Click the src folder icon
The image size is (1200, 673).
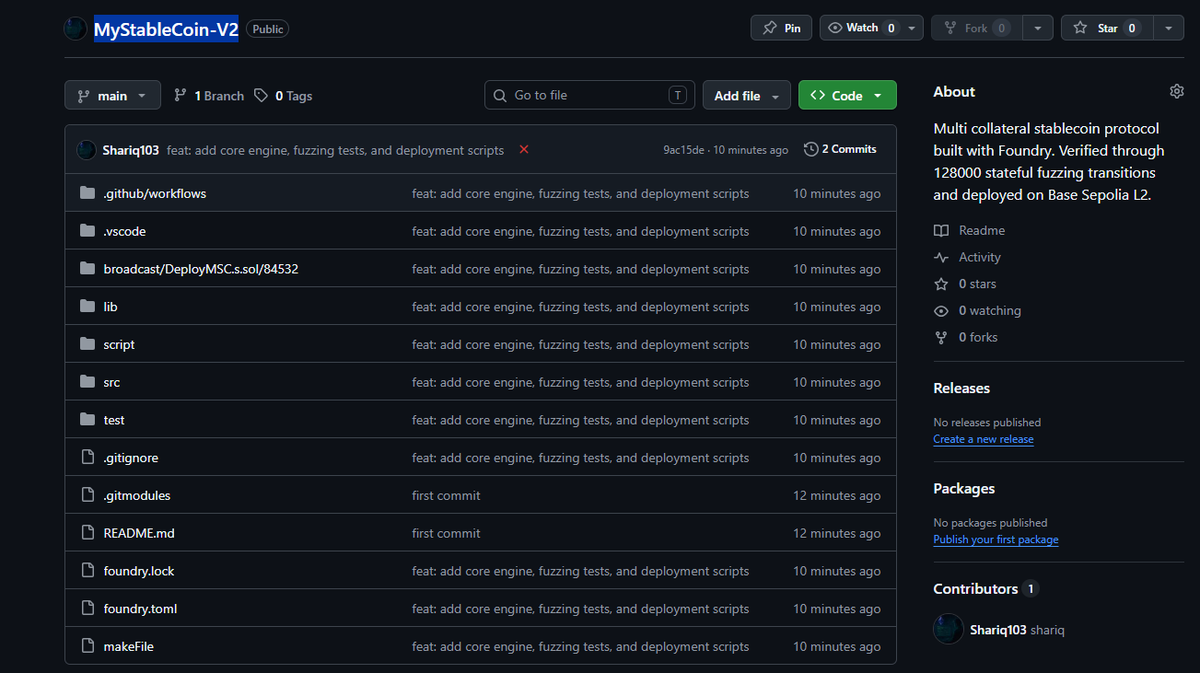tap(87, 382)
